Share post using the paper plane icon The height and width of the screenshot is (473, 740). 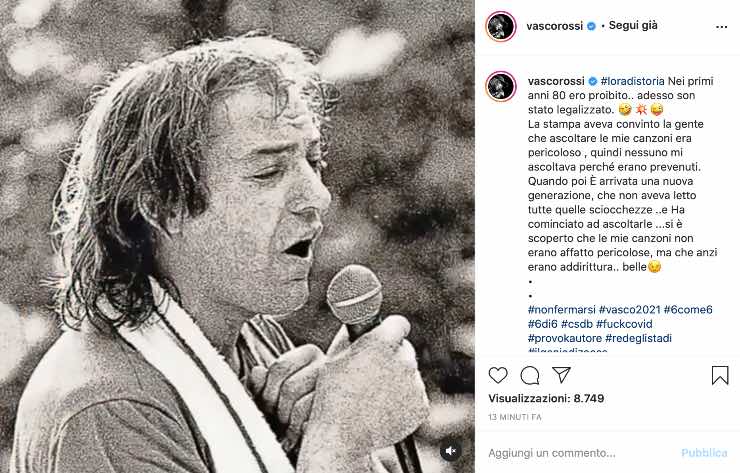(562, 375)
